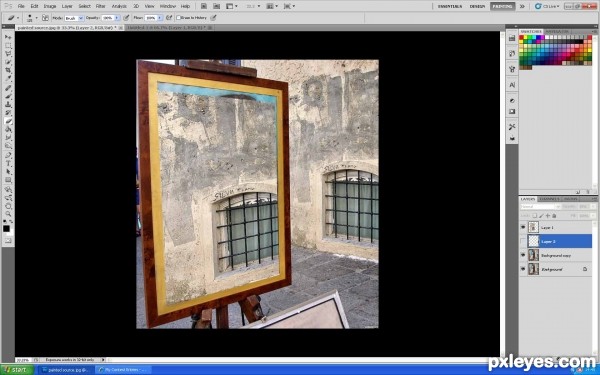Select the Move tool
This screenshot has width=600, height=375.
[x=8, y=37]
